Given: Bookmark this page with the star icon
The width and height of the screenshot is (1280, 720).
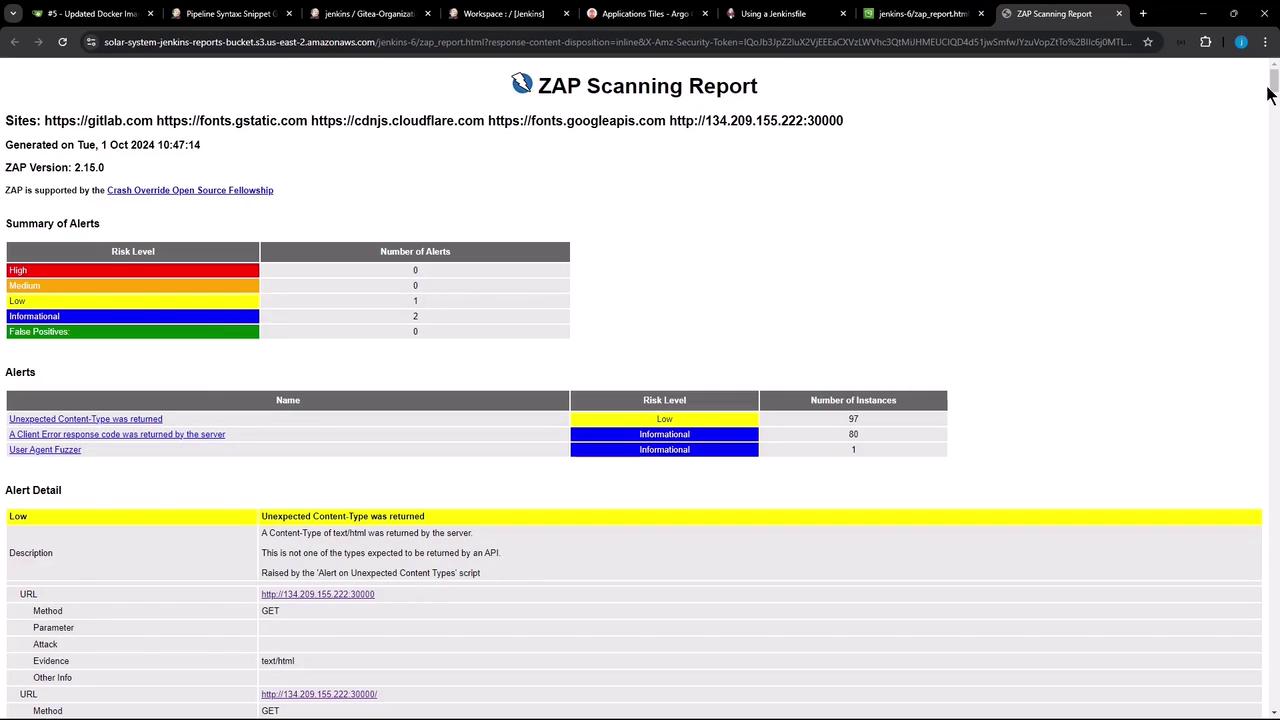Looking at the screenshot, I should pyautogui.click(x=1148, y=42).
